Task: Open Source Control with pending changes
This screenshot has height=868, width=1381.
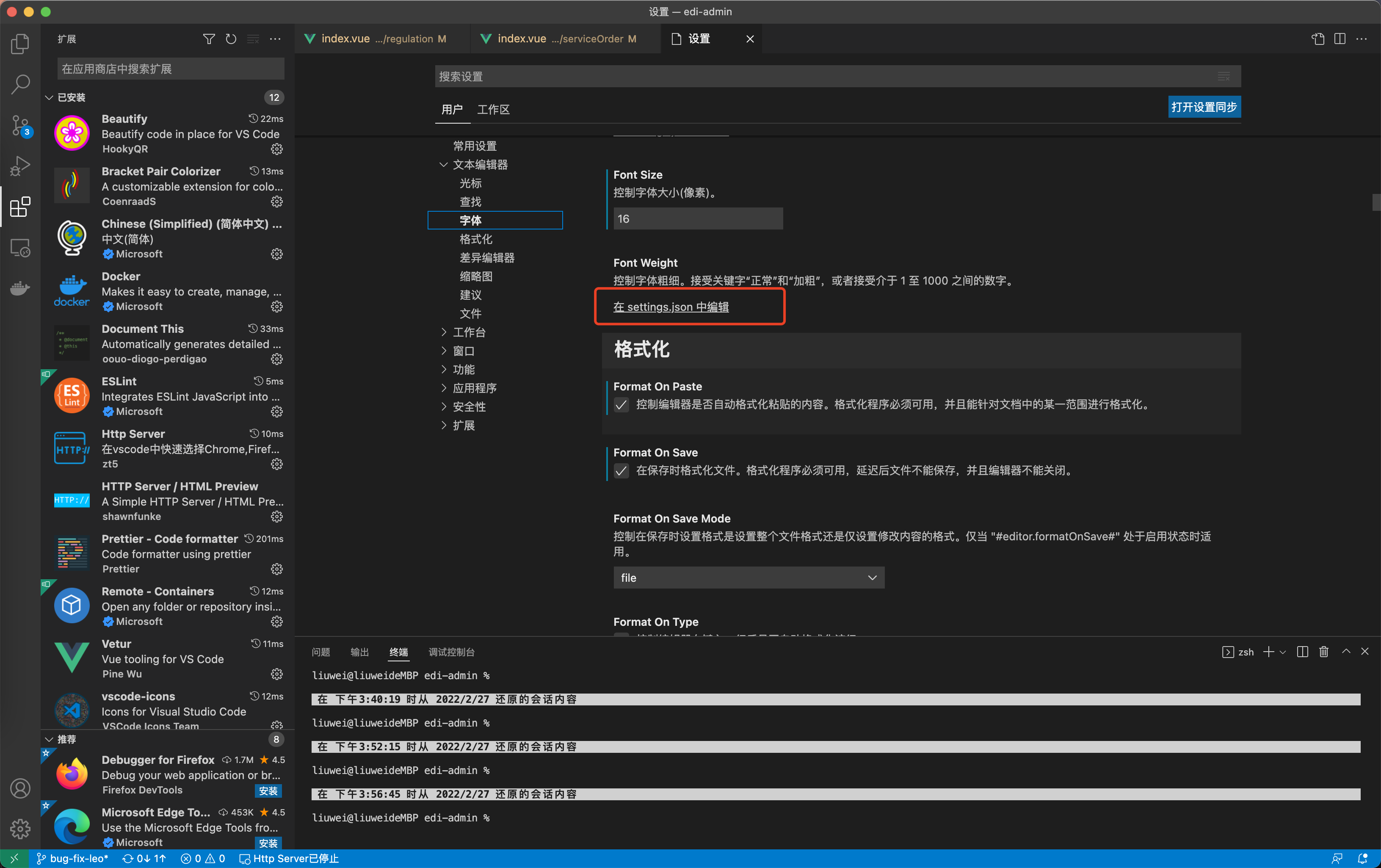Action: click(20, 125)
